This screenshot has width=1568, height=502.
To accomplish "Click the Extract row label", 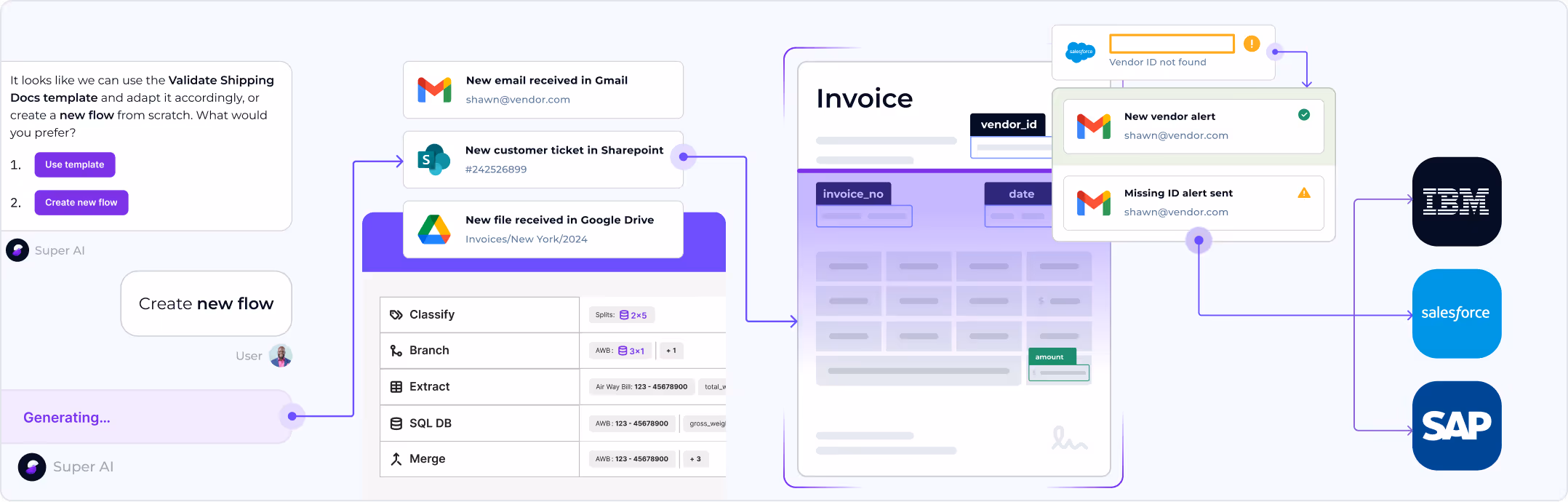I will click(x=429, y=387).
